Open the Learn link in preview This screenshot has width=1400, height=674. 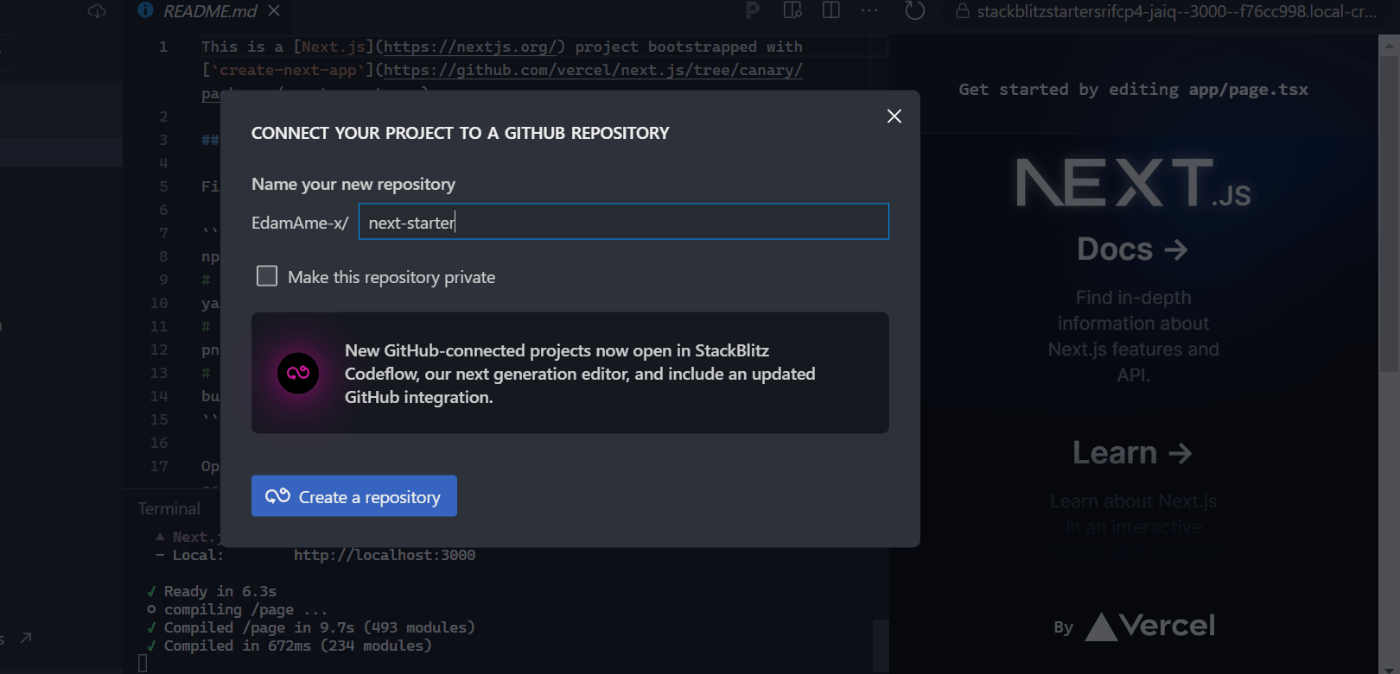(x=1133, y=452)
